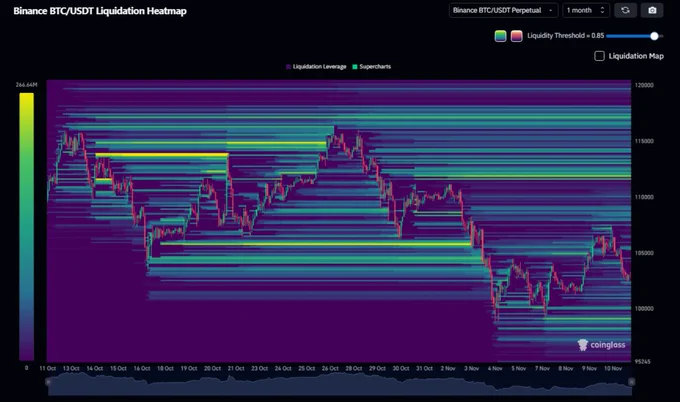Click the Liquidity Threshold slider handle
This screenshot has height=402, width=680.
[654, 36]
